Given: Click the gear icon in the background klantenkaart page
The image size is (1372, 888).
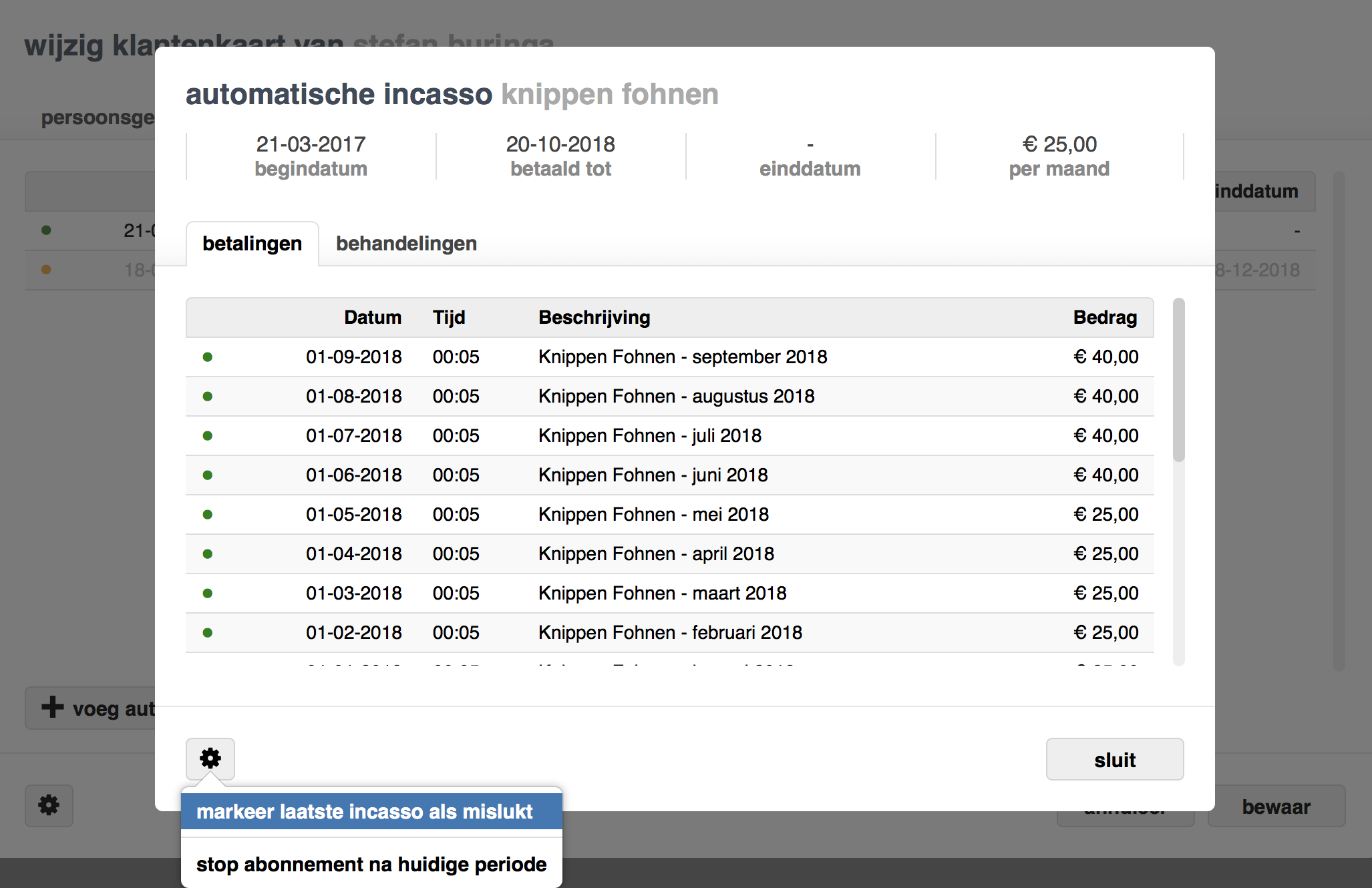Looking at the screenshot, I should (x=49, y=805).
